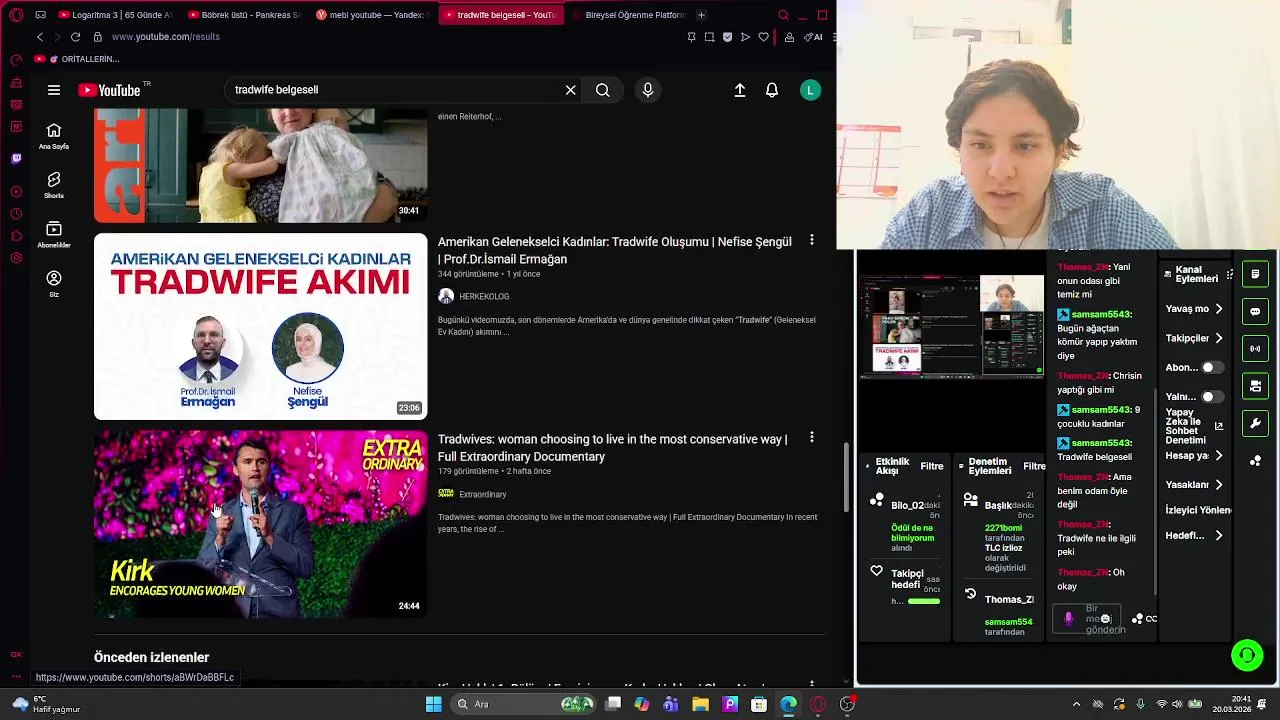
Task: Open the YouTube upload/create icon
Action: 740,90
